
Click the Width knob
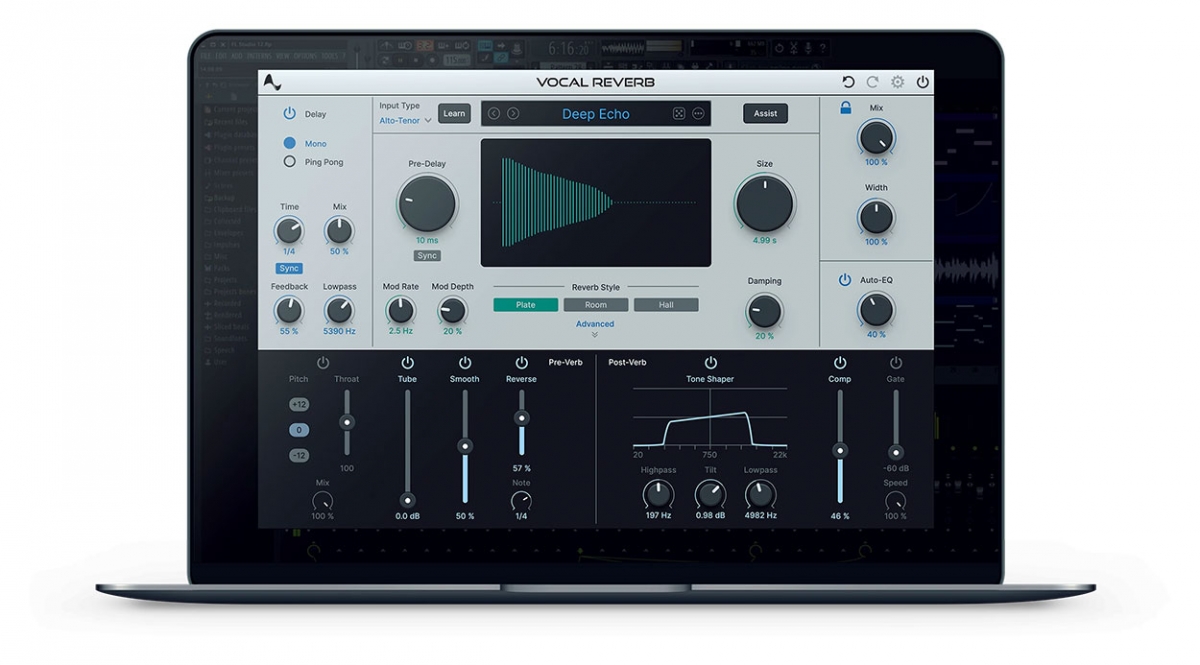pyautogui.click(x=876, y=216)
